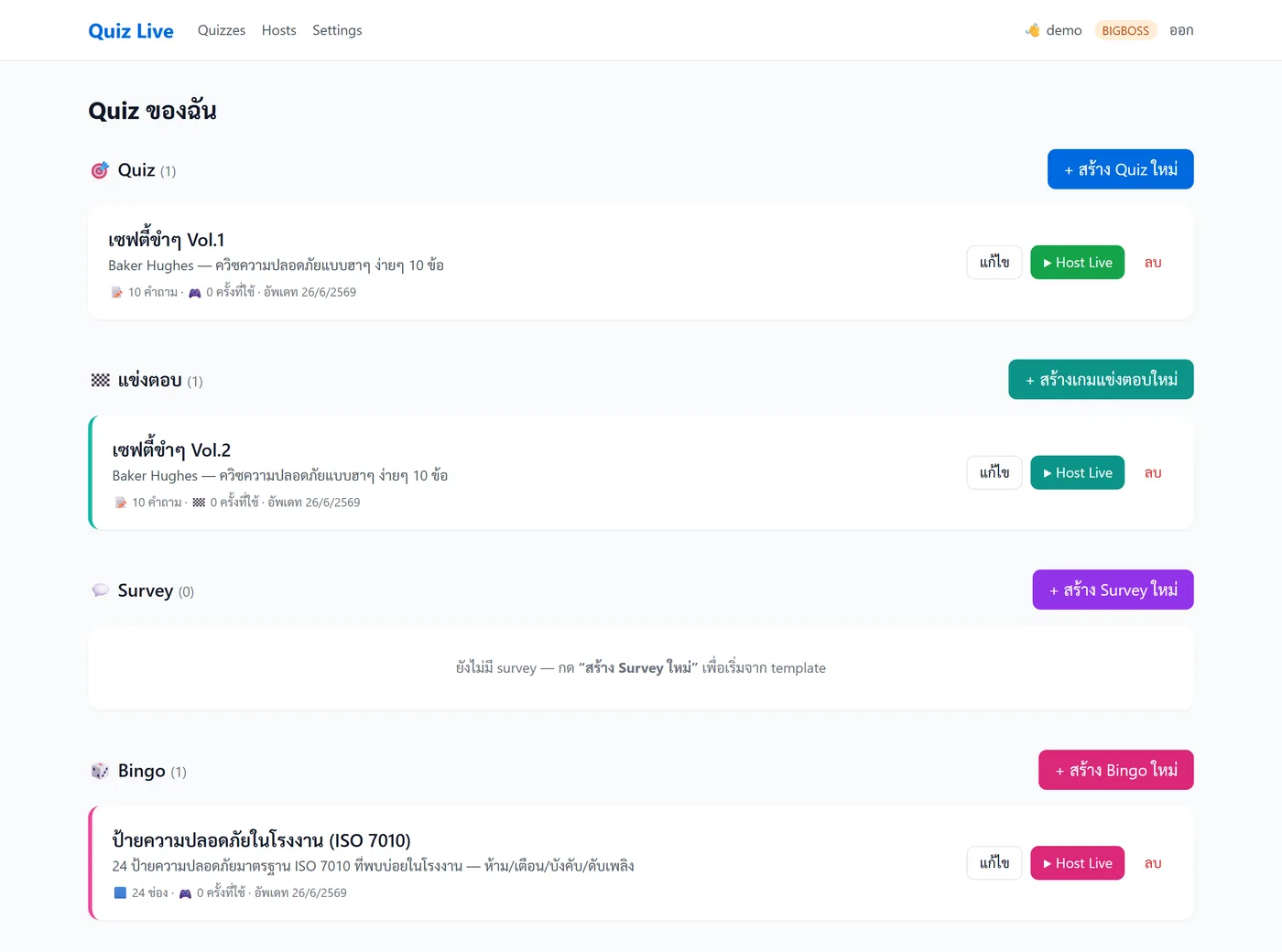This screenshot has height=952, width=1282.
Task: Click แก้ไข for เซฟตี้ขำๆ Vol.2
Action: tap(994, 472)
